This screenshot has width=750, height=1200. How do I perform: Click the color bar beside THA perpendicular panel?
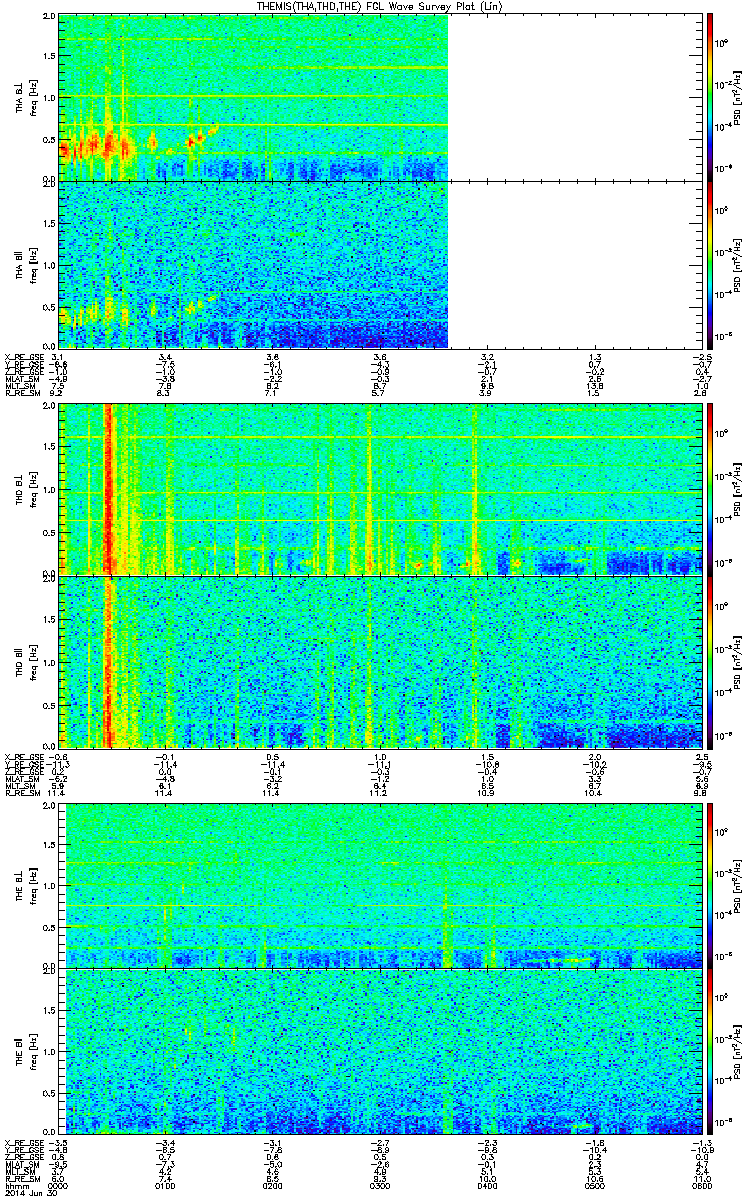coord(711,97)
